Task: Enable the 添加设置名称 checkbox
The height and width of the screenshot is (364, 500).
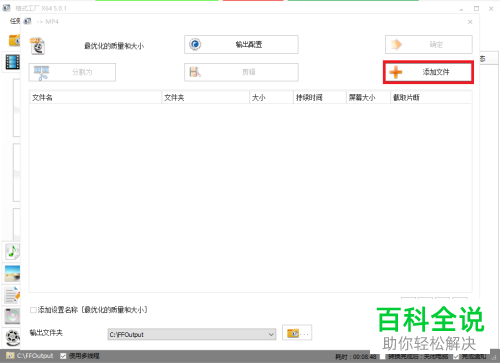Action: pyautogui.click(x=33, y=310)
